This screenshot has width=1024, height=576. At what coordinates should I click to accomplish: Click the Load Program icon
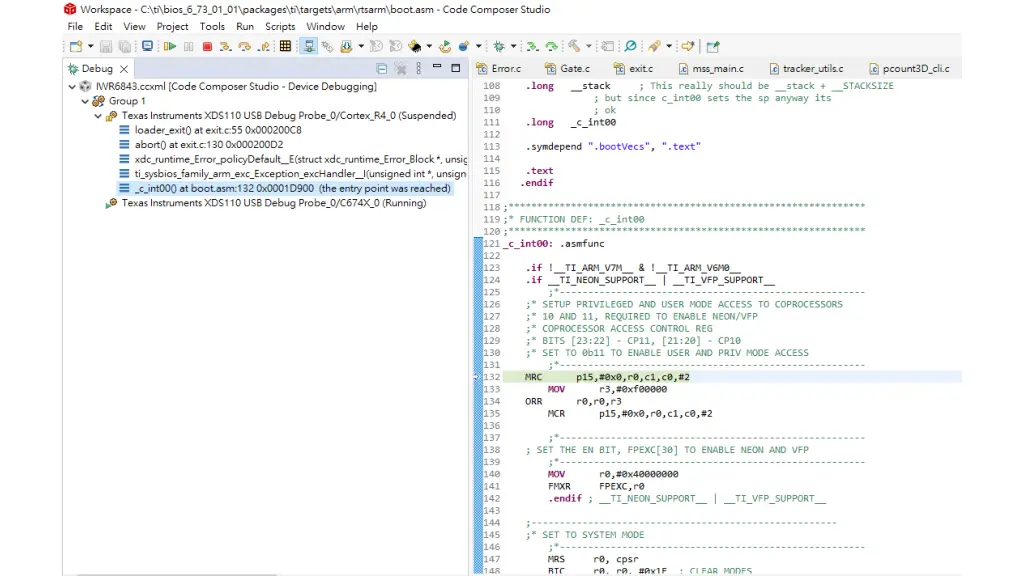coord(346,46)
